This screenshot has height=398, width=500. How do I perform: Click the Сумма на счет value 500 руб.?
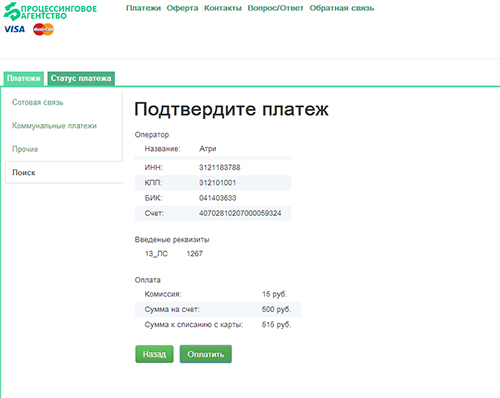(x=276, y=309)
